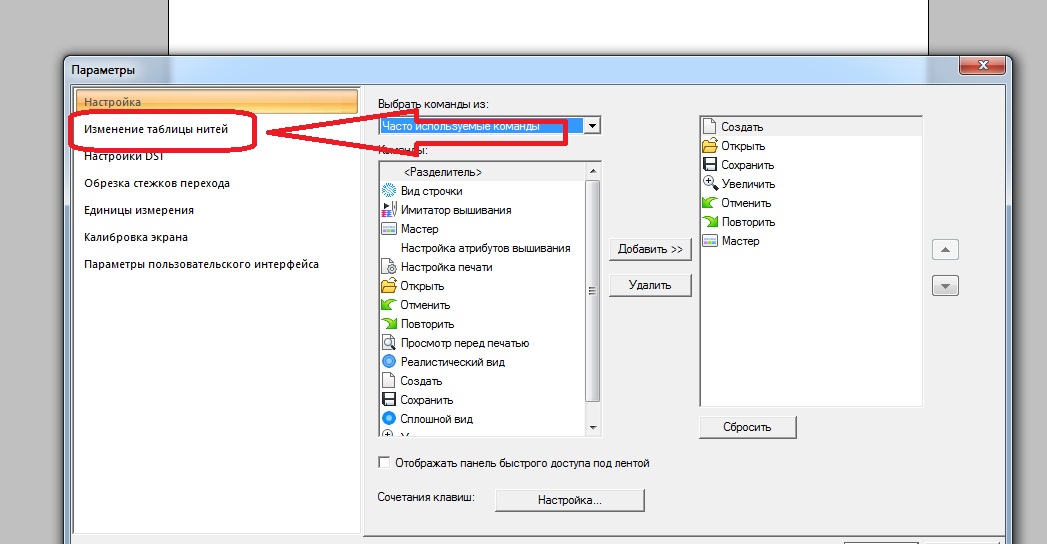Select 'Увеличить' text in quick access list
Image resolution: width=1047 pixels, height=544 pixels.
[748, 184]
